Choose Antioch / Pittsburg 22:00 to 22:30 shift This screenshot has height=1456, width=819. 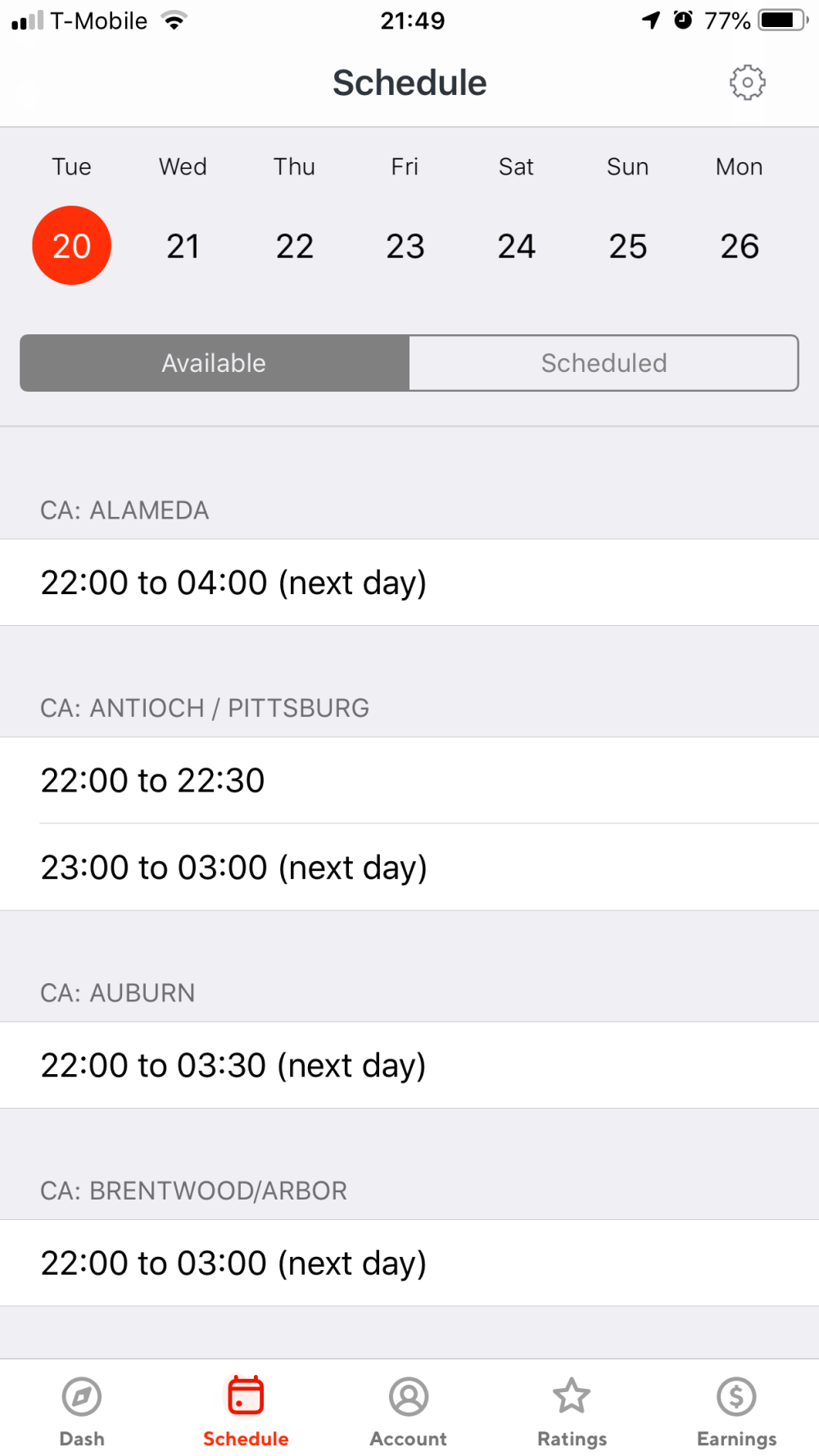(x=409, y=780)
